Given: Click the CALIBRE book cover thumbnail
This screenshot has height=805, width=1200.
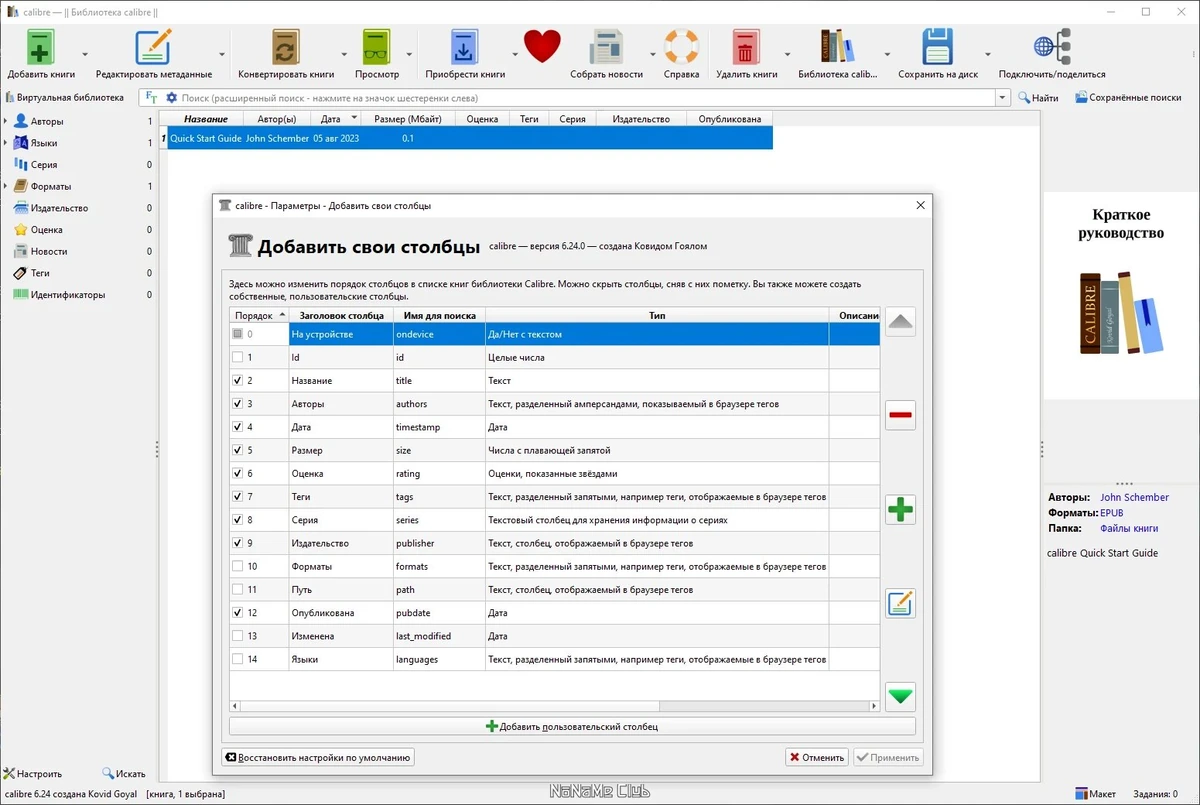Looking at the screenshot, I should click(1121, 312).
